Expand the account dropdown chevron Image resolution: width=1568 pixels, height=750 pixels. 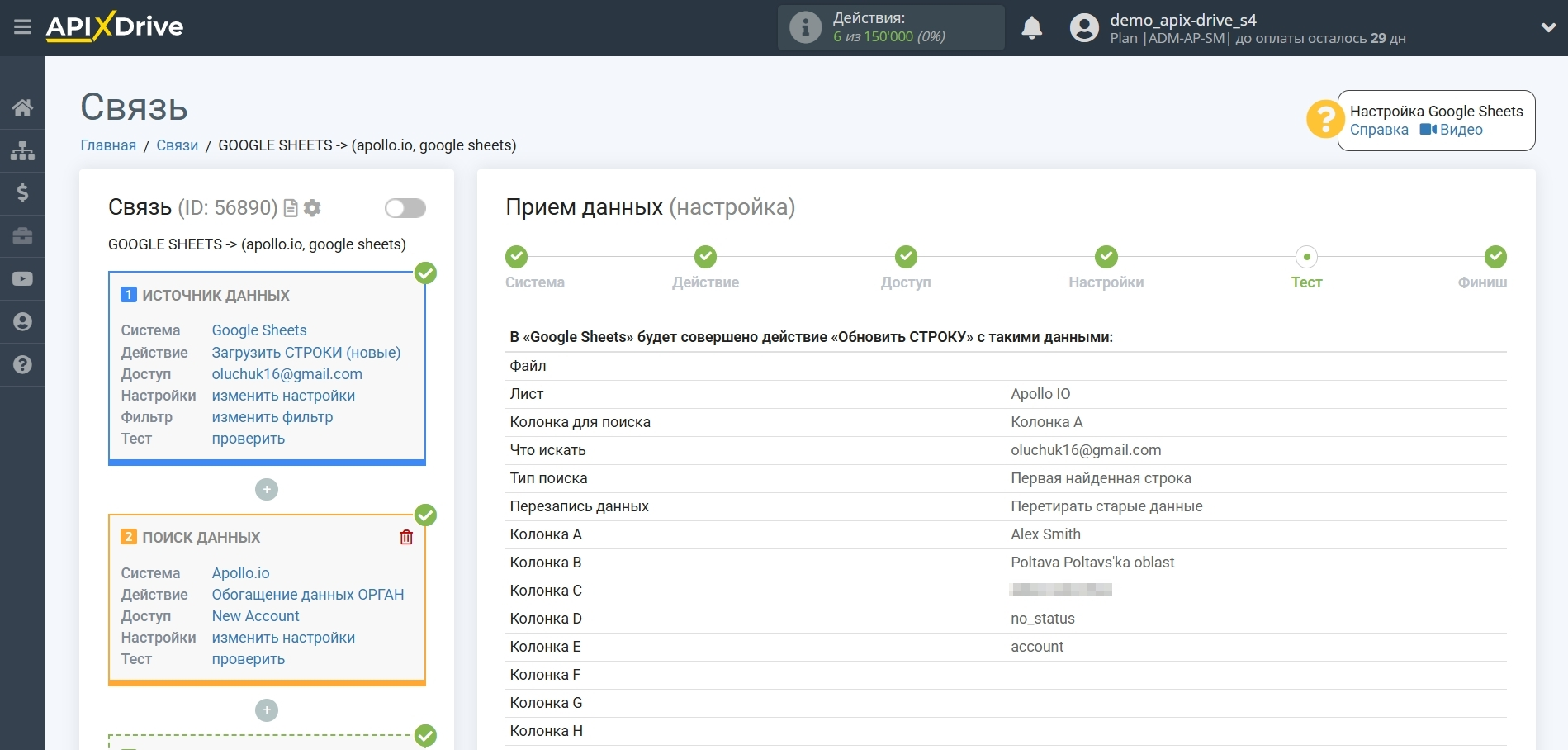(1548, 27)
